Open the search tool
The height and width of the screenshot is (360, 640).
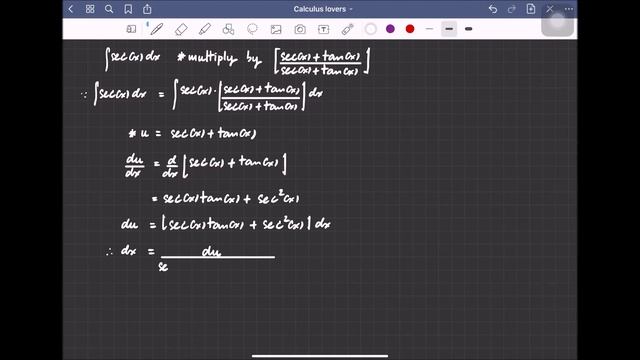pos(109,9)
